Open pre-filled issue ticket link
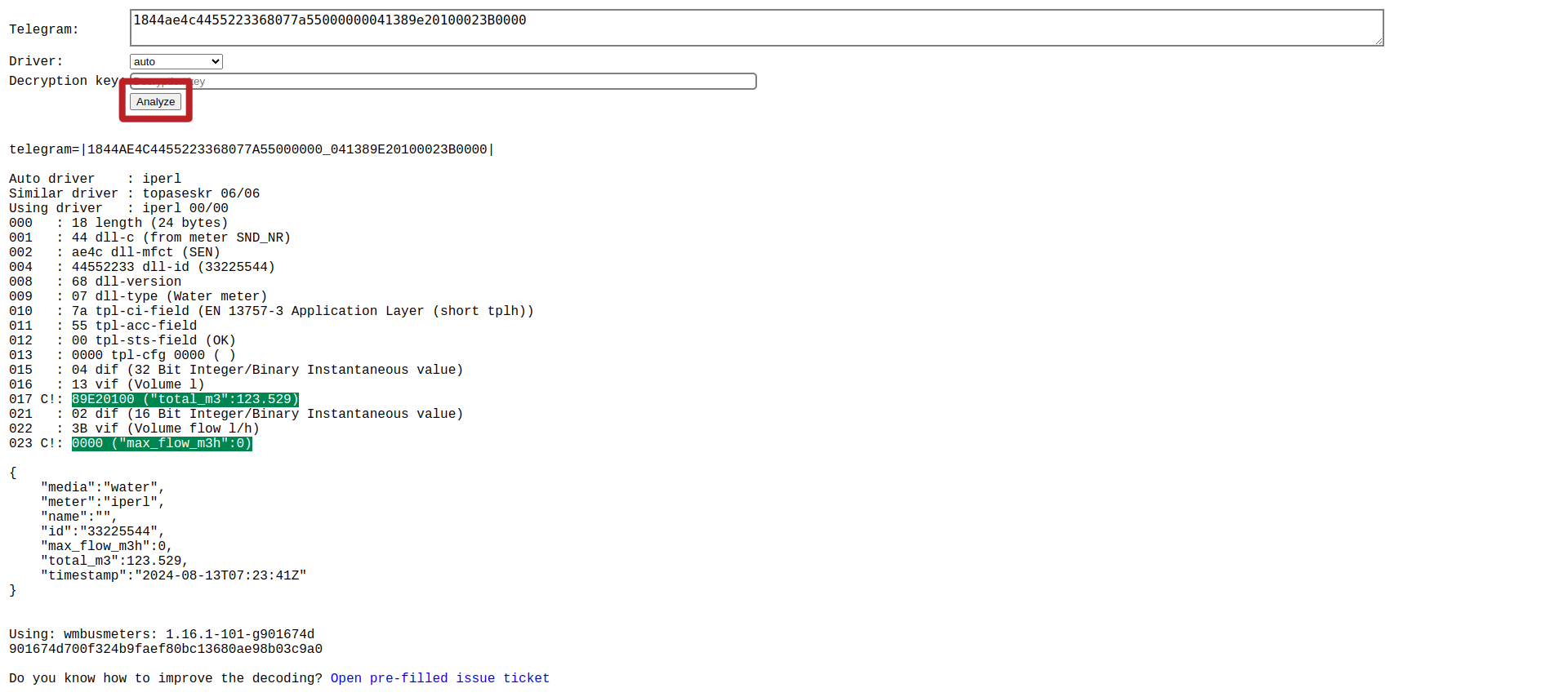 439,678
